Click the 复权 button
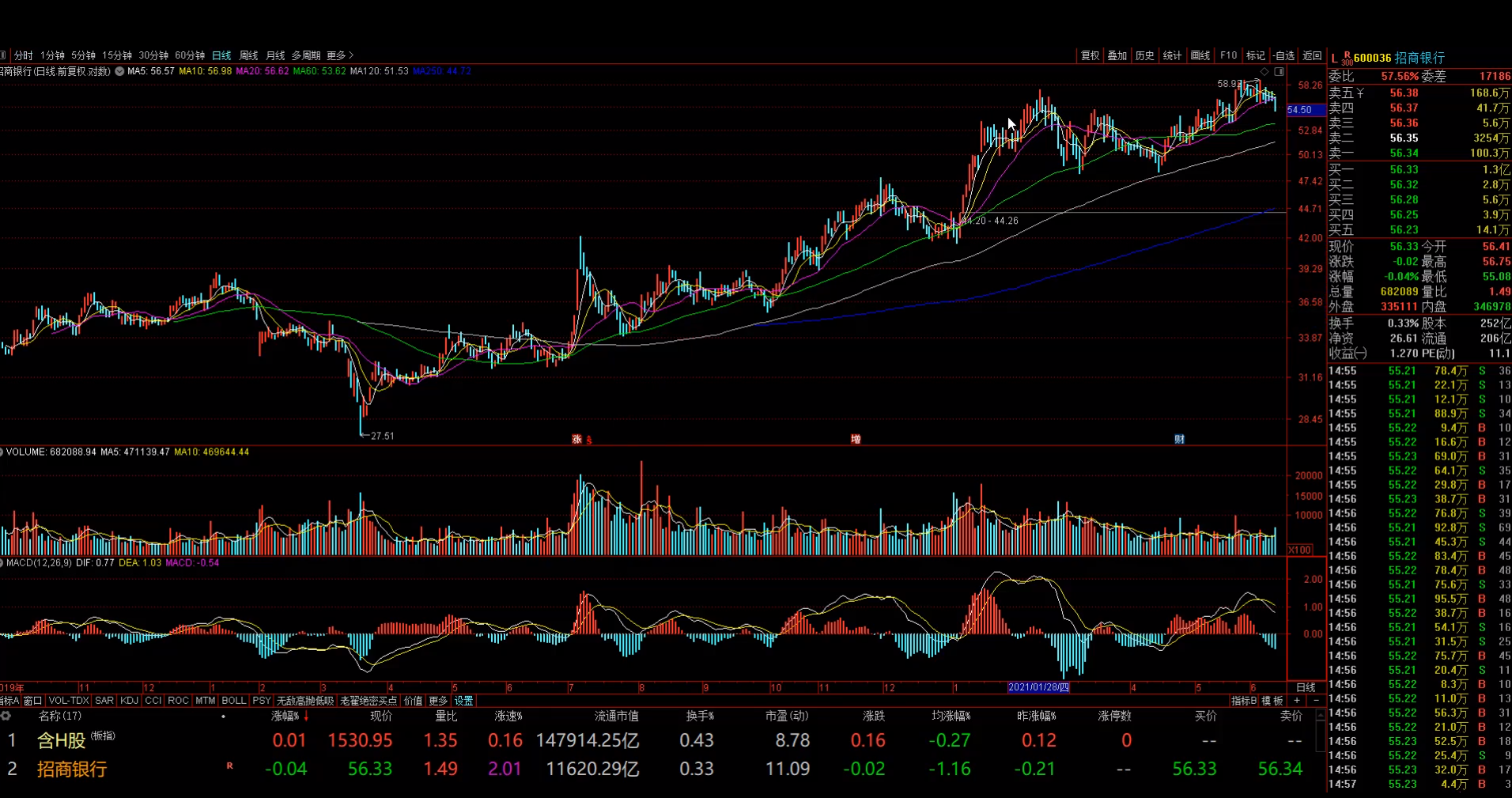Screen dimensions: 1512x798 (1091, 55)
